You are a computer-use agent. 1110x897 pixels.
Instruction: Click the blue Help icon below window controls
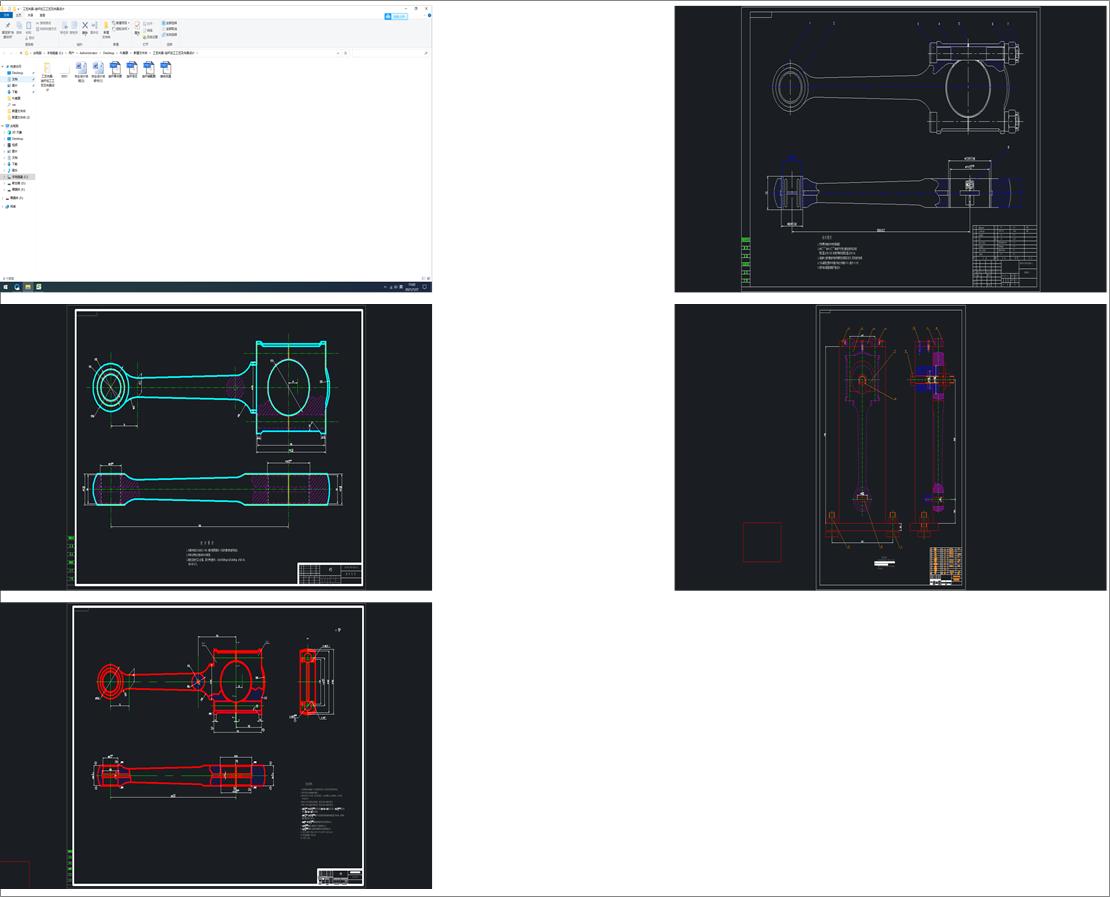429,16
